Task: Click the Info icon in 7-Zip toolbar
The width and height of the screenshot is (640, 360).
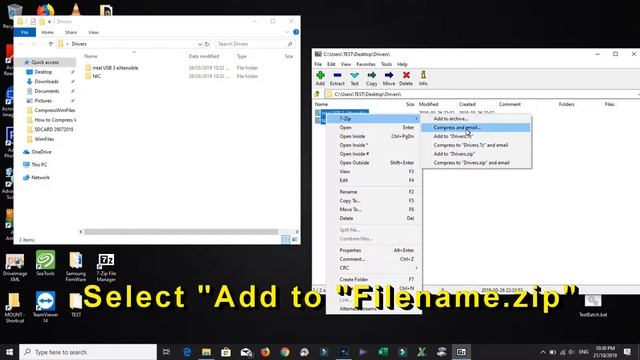Action: (x=423, y=76)
